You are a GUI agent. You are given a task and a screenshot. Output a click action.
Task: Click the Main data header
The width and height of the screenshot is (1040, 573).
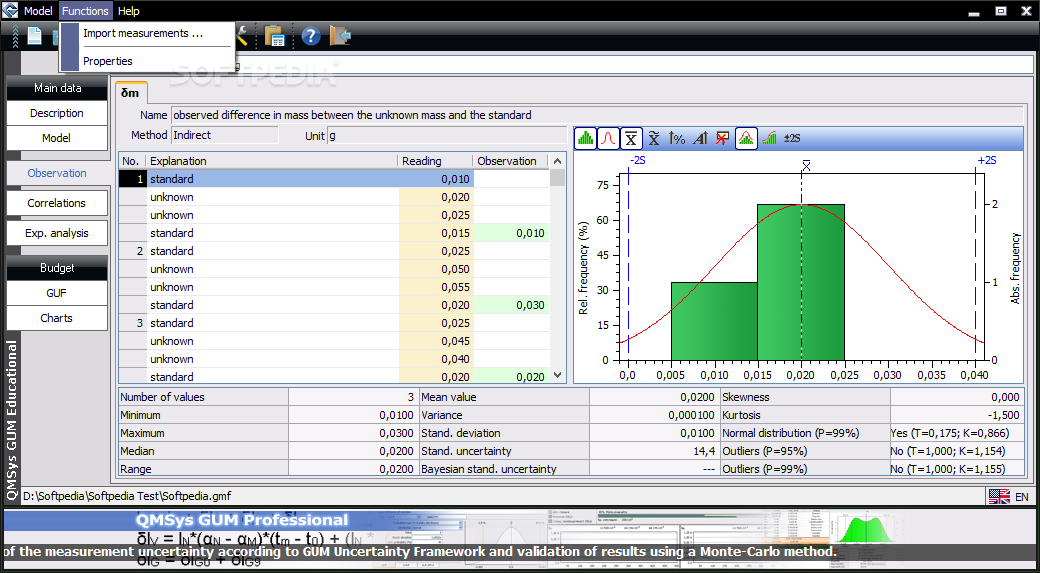tap(57, 88)
